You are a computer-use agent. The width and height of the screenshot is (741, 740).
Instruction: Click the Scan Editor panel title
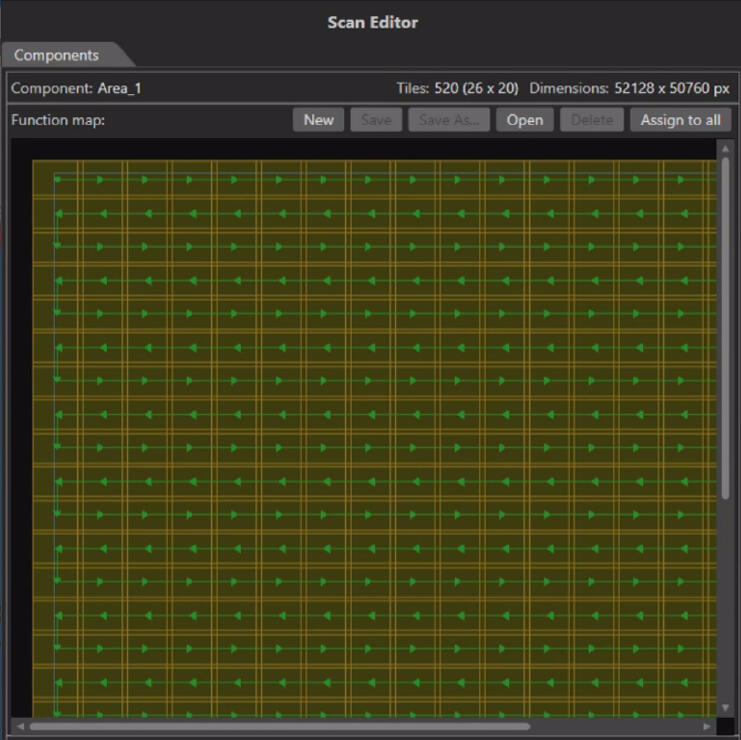[x=372, y=22]
